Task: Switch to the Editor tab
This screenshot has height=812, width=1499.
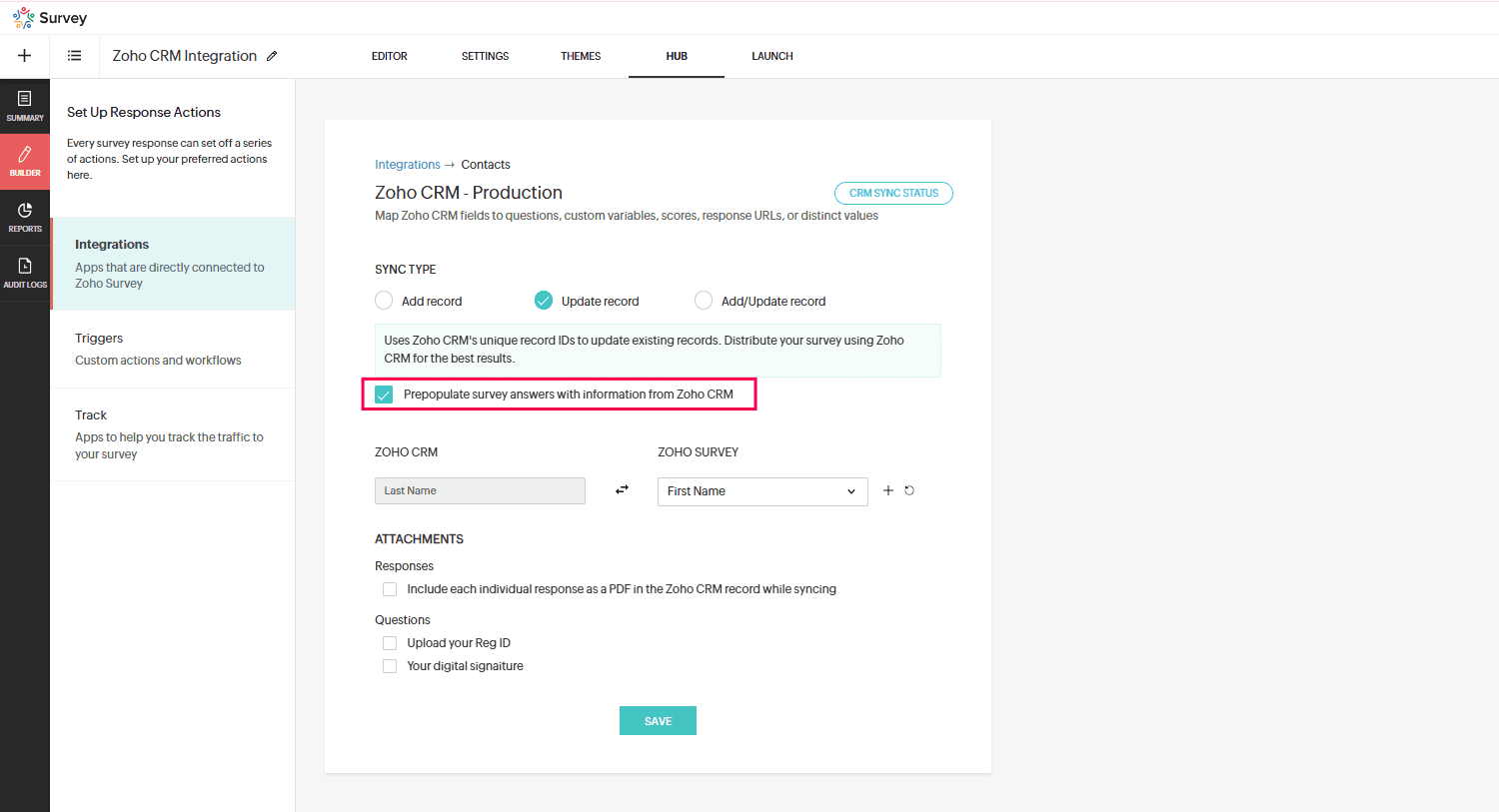Action: click(390, 56)
